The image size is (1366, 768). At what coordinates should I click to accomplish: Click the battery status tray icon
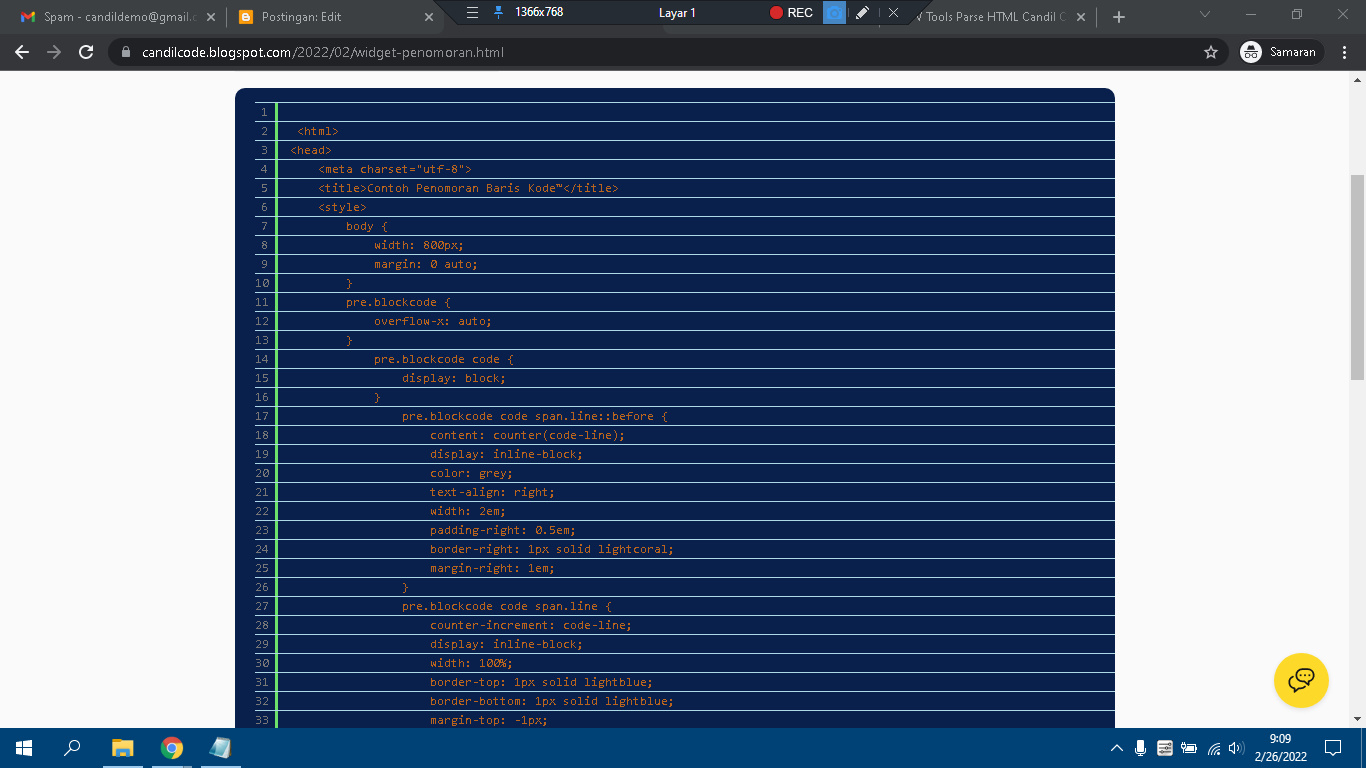(1189, 748)
